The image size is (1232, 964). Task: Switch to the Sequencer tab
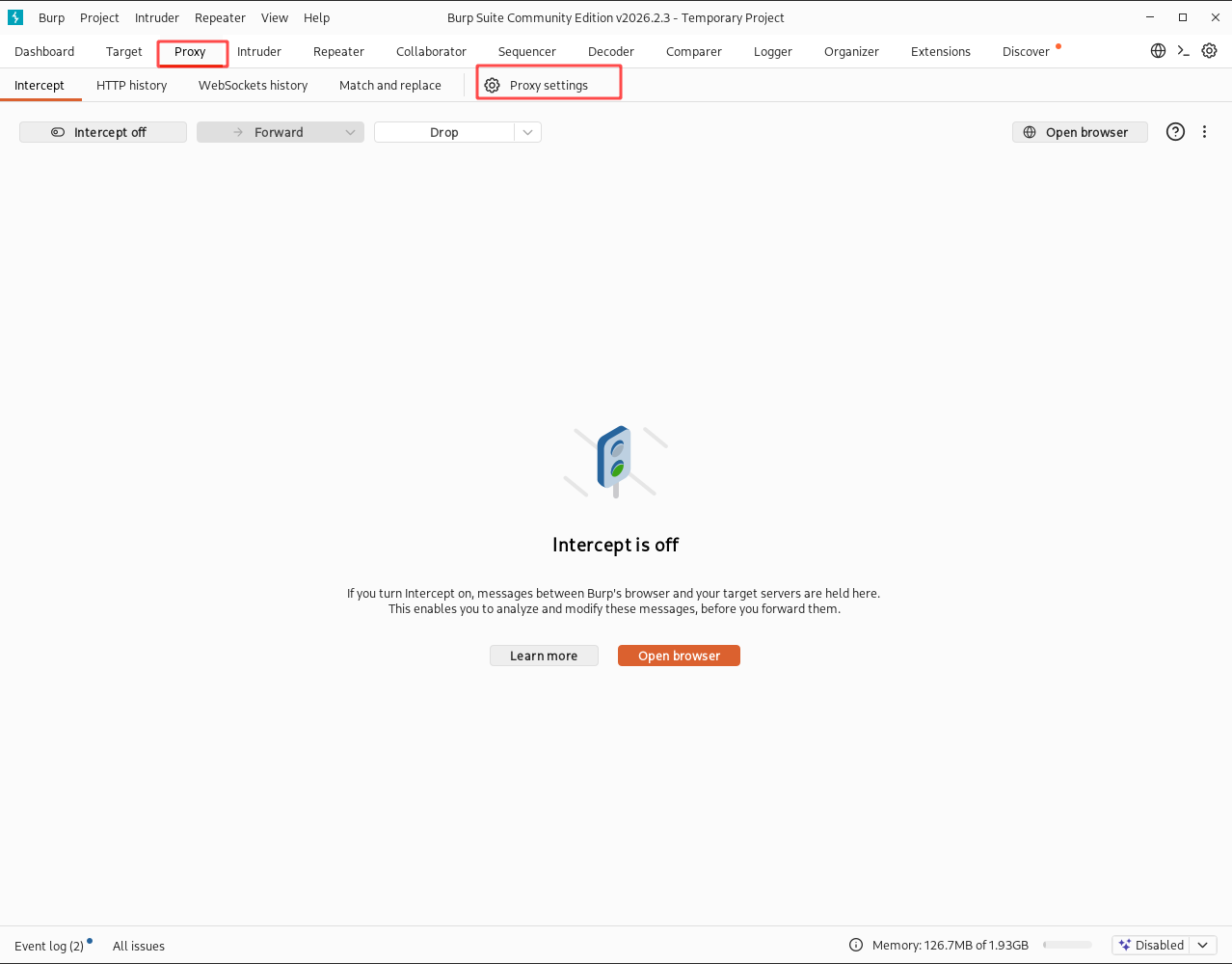pyautogui.click(x=526, y=51)
